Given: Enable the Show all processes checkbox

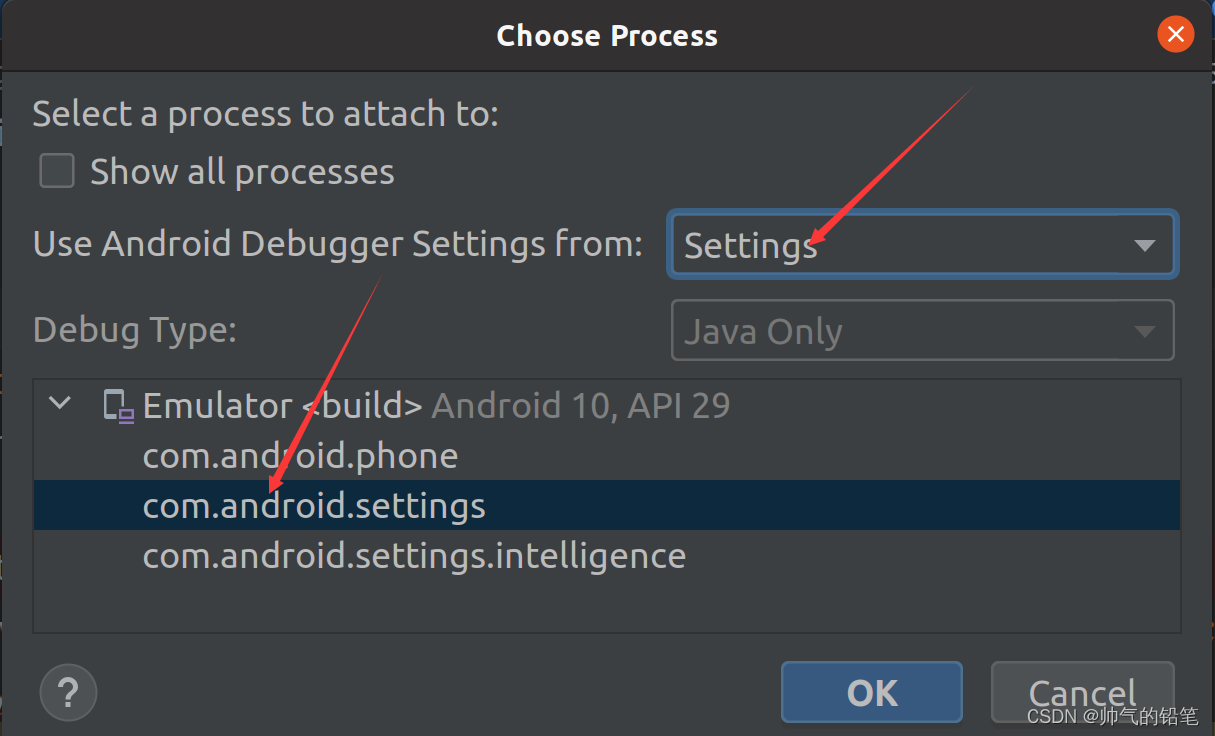Looking at the screenshot, I should point(56,170).
